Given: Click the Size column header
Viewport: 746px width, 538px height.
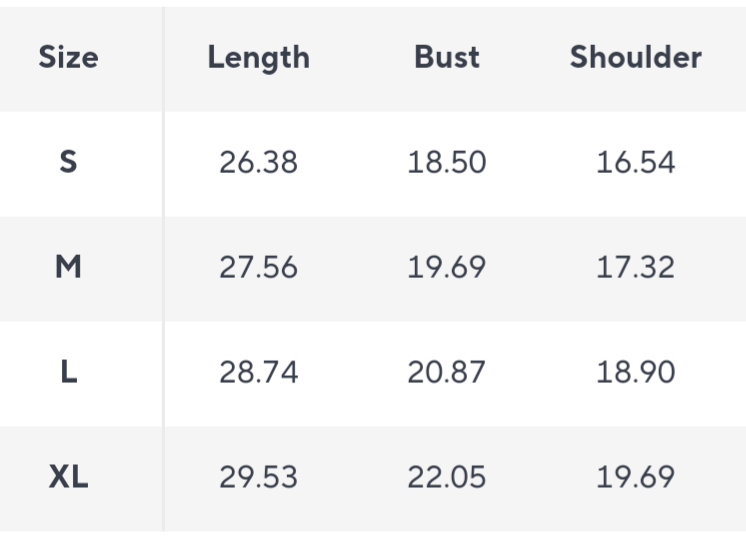Looking at the screenshot, I should 67,58.
